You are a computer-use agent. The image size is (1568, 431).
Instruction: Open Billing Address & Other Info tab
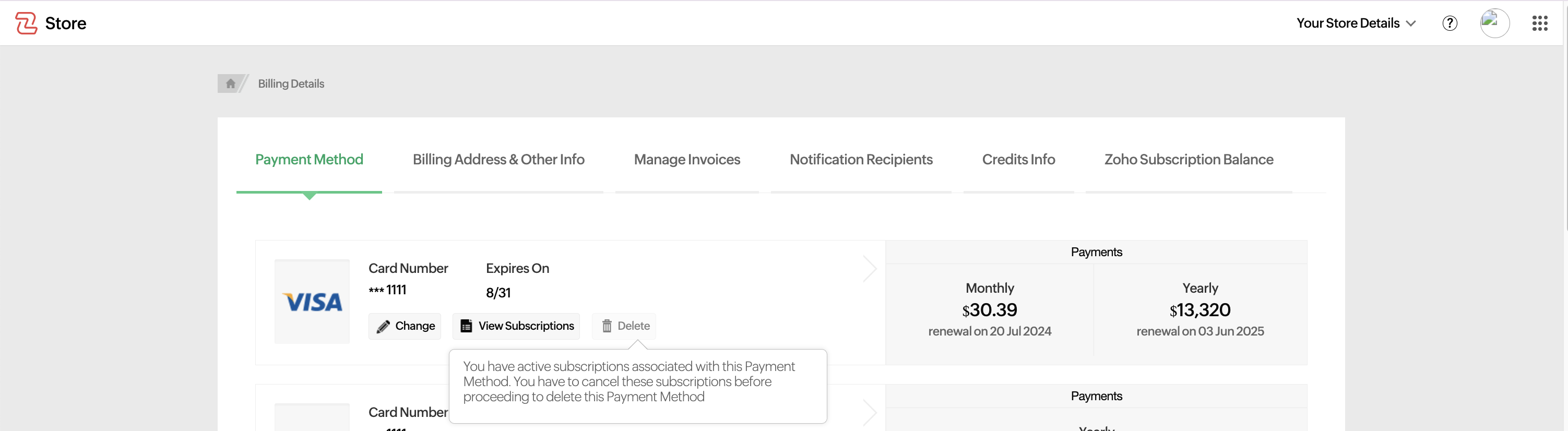coord(498,160)
